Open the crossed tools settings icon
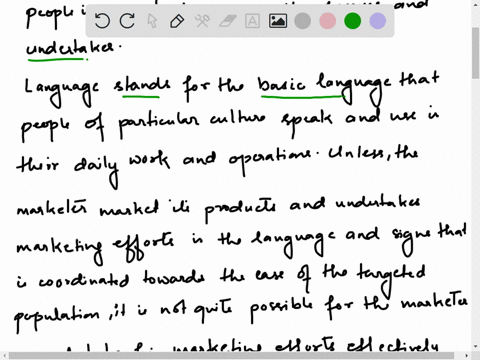This screenshot has width=480, height=360. 202,21
